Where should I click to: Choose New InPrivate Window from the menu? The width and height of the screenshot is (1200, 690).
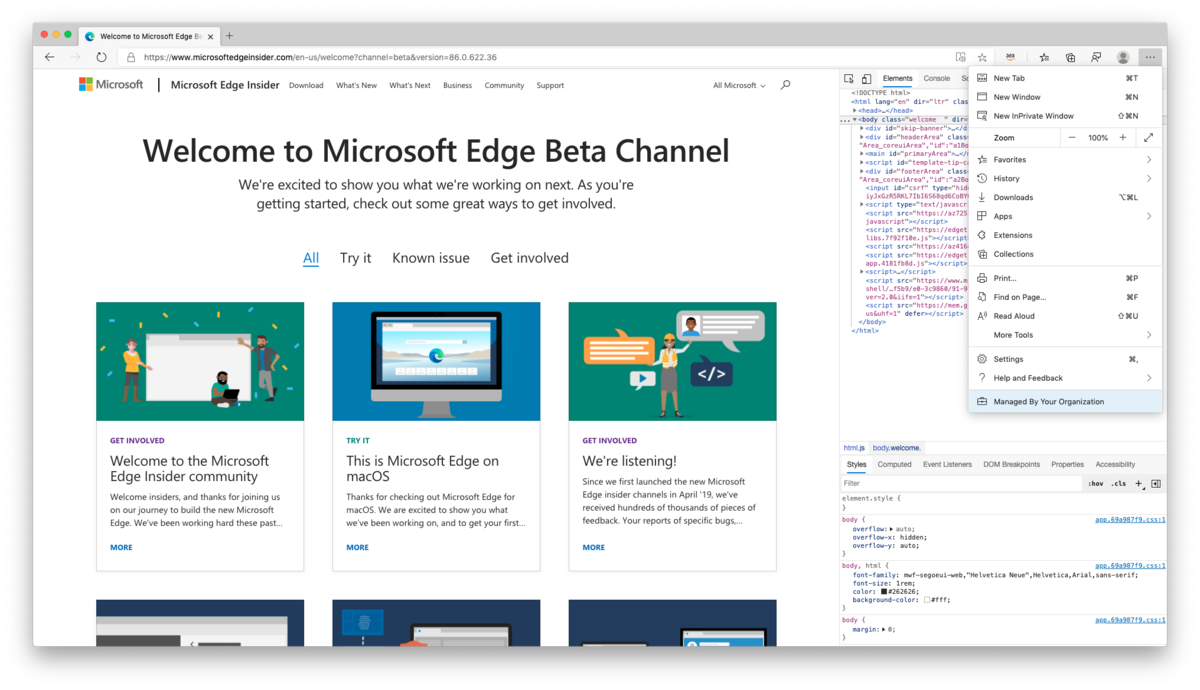[1065, 116]
